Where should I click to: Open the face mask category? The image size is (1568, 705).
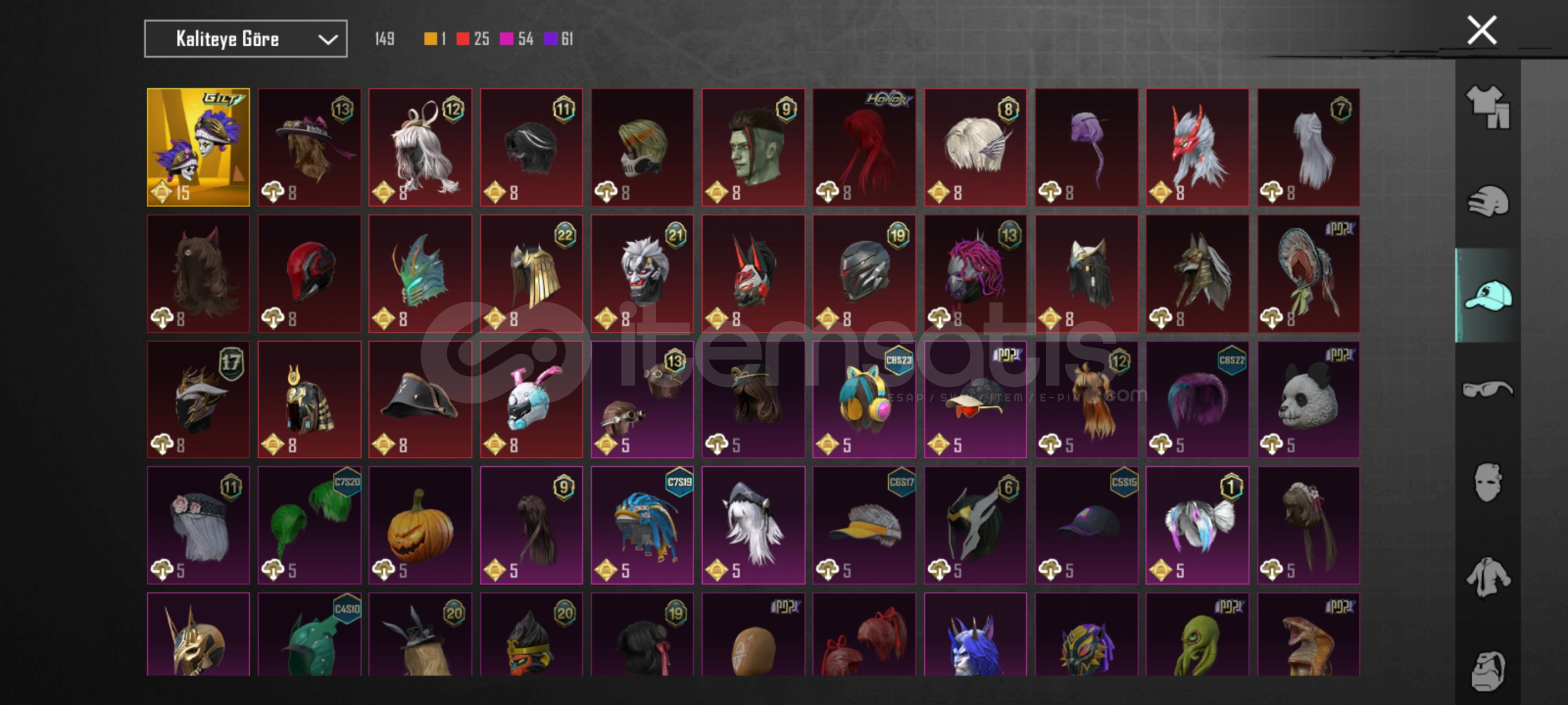point(1487,483)
